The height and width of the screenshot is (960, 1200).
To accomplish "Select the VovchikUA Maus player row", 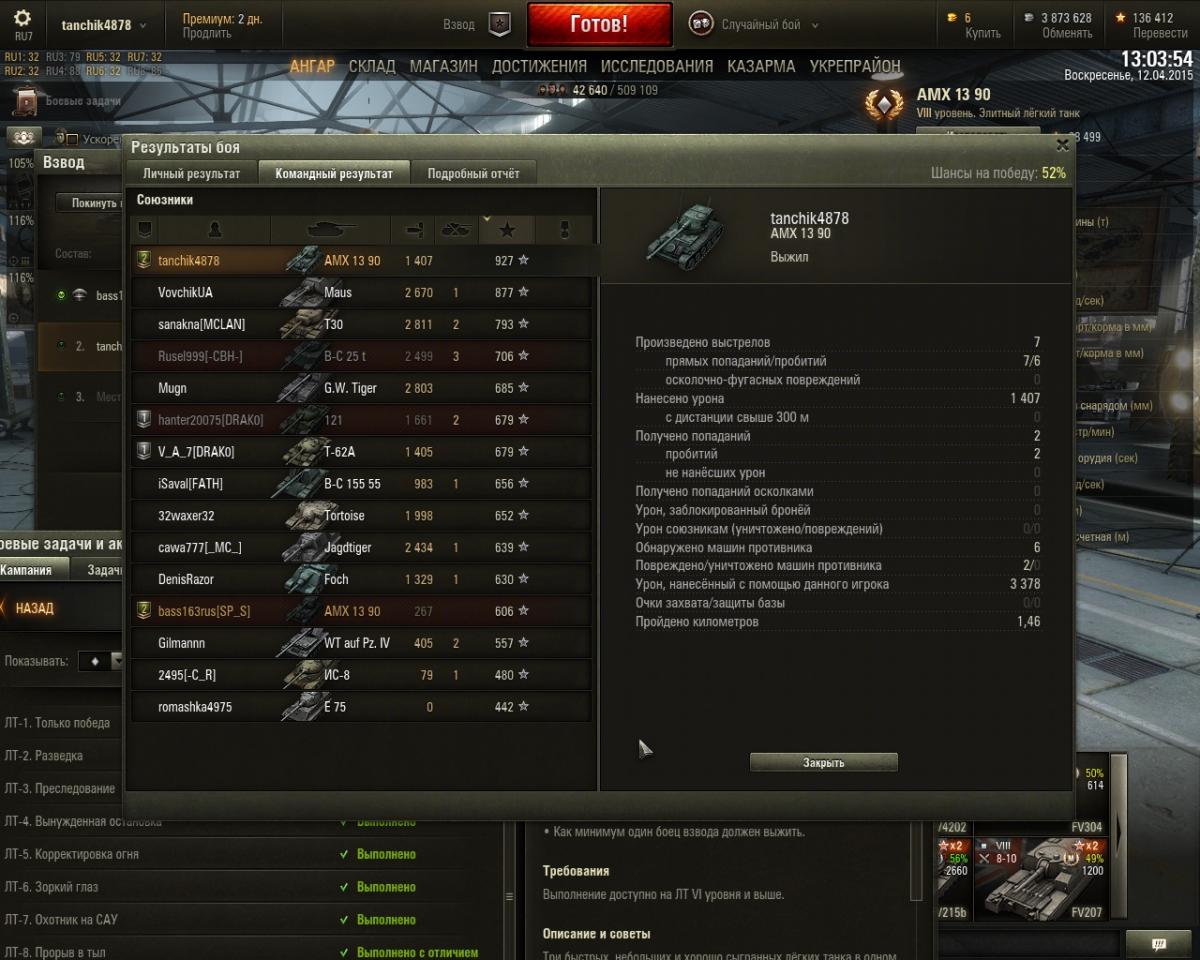I will tap(362, 293).
